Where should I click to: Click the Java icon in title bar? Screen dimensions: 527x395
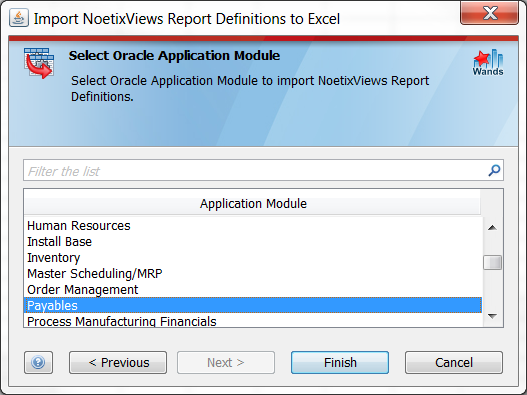tap(19, 18)
